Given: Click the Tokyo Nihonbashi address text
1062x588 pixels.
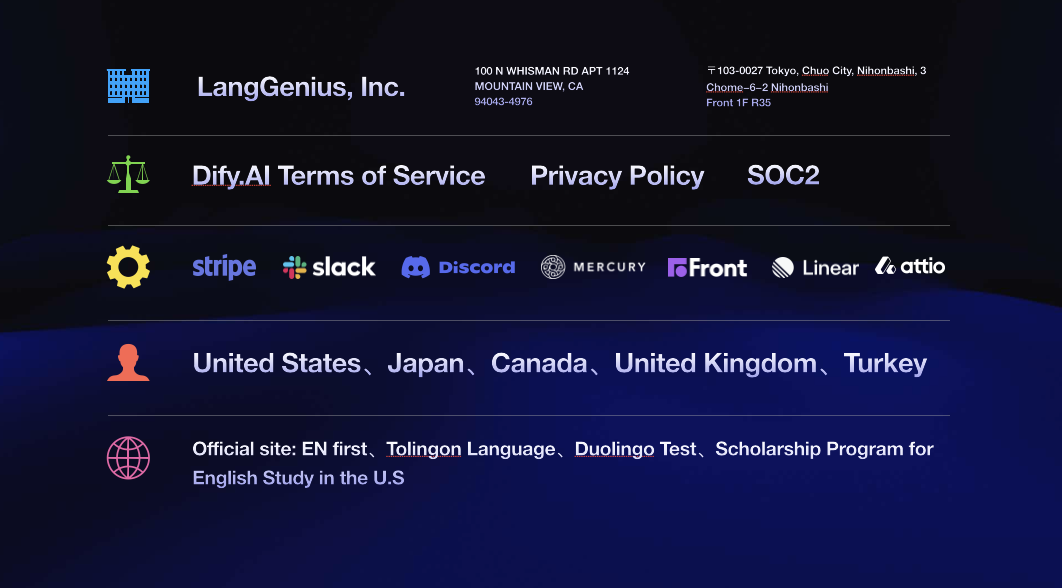Looking at the screenshot, I should [x=815, y=86].
